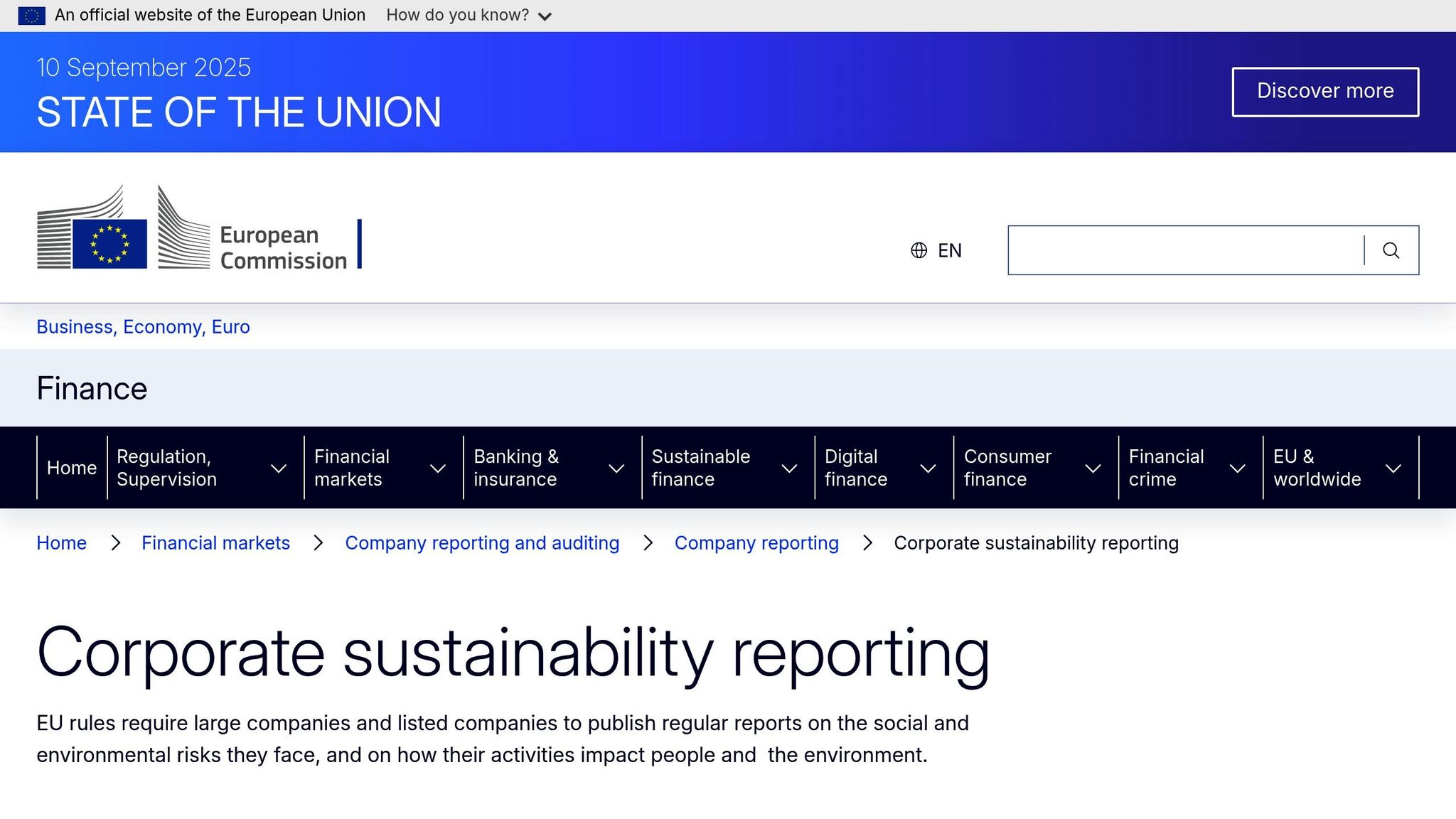The image size is (1456, 819).
Task: Expand the Regulation, Supervision menu arrow
Action: (x=279, y=468)
